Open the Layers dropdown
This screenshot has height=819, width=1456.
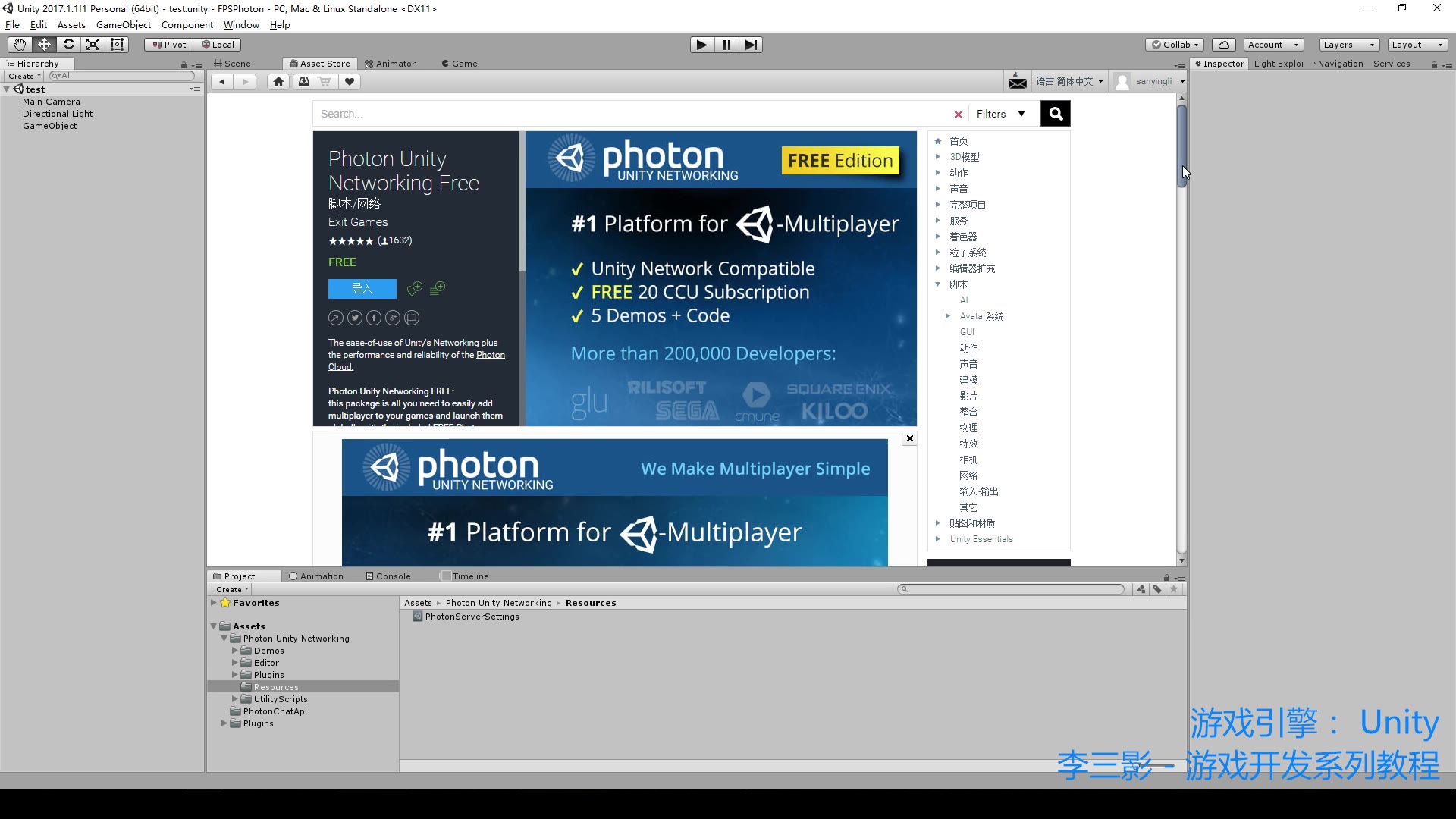(x=1348, y=45)
